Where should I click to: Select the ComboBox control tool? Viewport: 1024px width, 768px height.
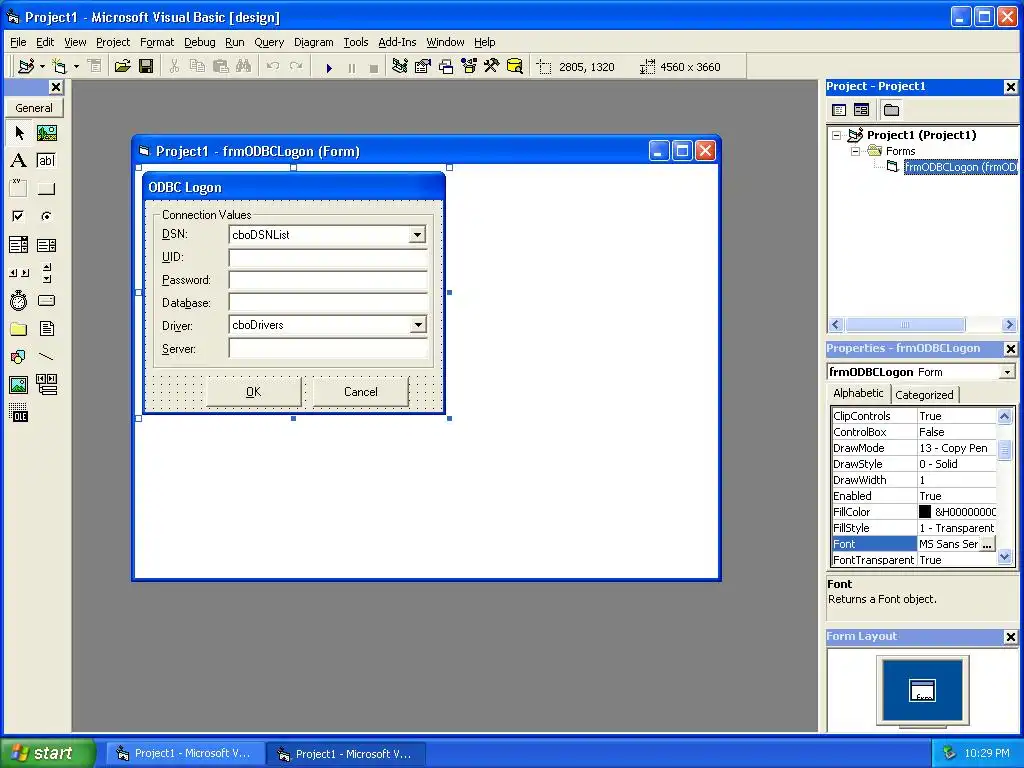pyautogui.click(x=19, y=245)
